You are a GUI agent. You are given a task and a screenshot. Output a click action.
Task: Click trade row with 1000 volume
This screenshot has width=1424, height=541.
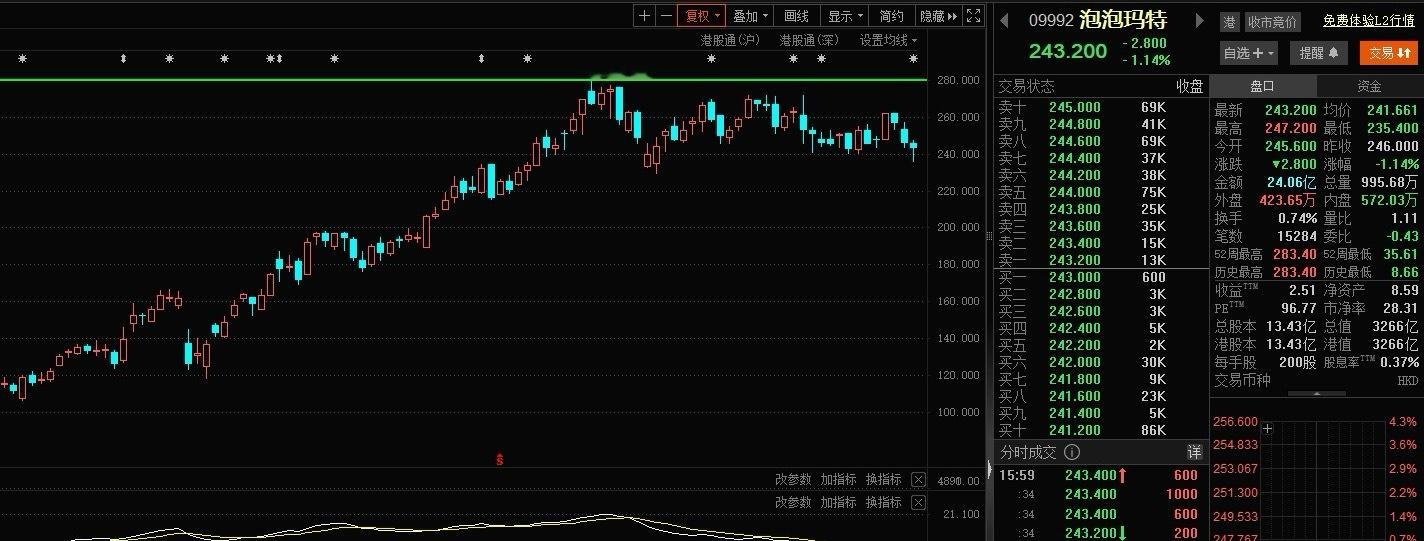coord(1100,494)
